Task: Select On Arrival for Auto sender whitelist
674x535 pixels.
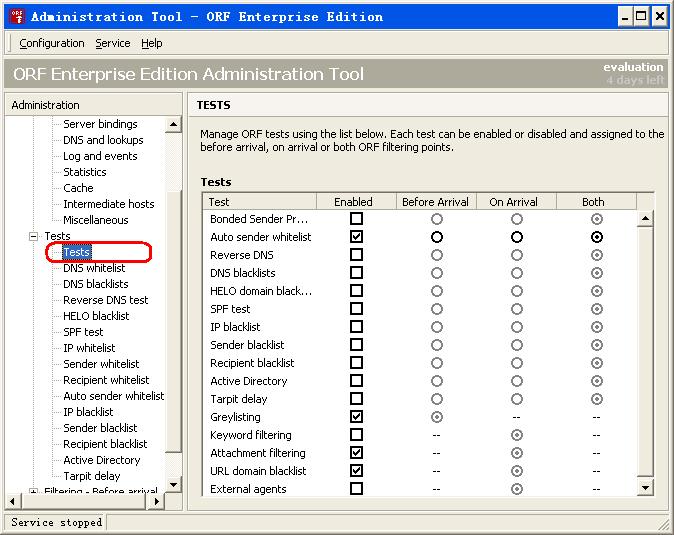Action: click(516, 237)
